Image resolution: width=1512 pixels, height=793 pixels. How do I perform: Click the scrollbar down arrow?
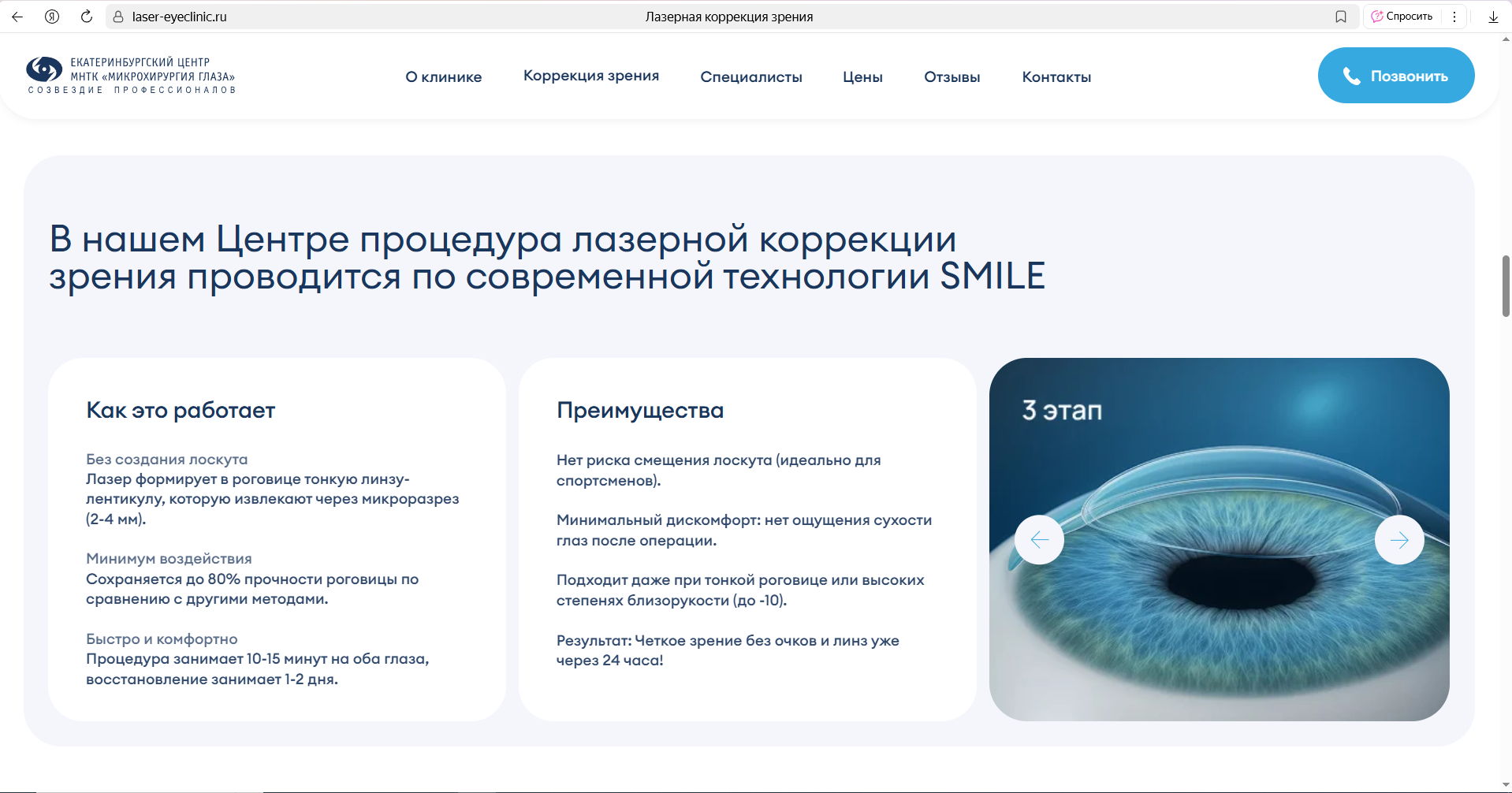(x=1506, y=786)
